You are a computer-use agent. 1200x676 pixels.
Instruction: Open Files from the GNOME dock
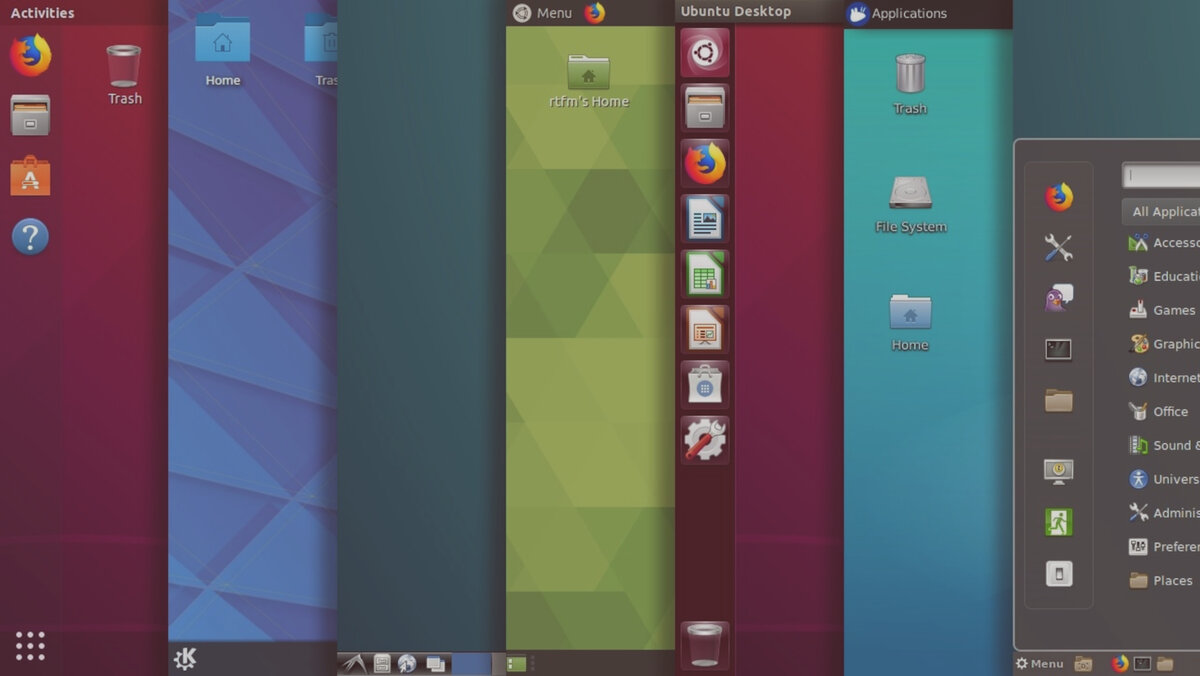pos(30,115)
